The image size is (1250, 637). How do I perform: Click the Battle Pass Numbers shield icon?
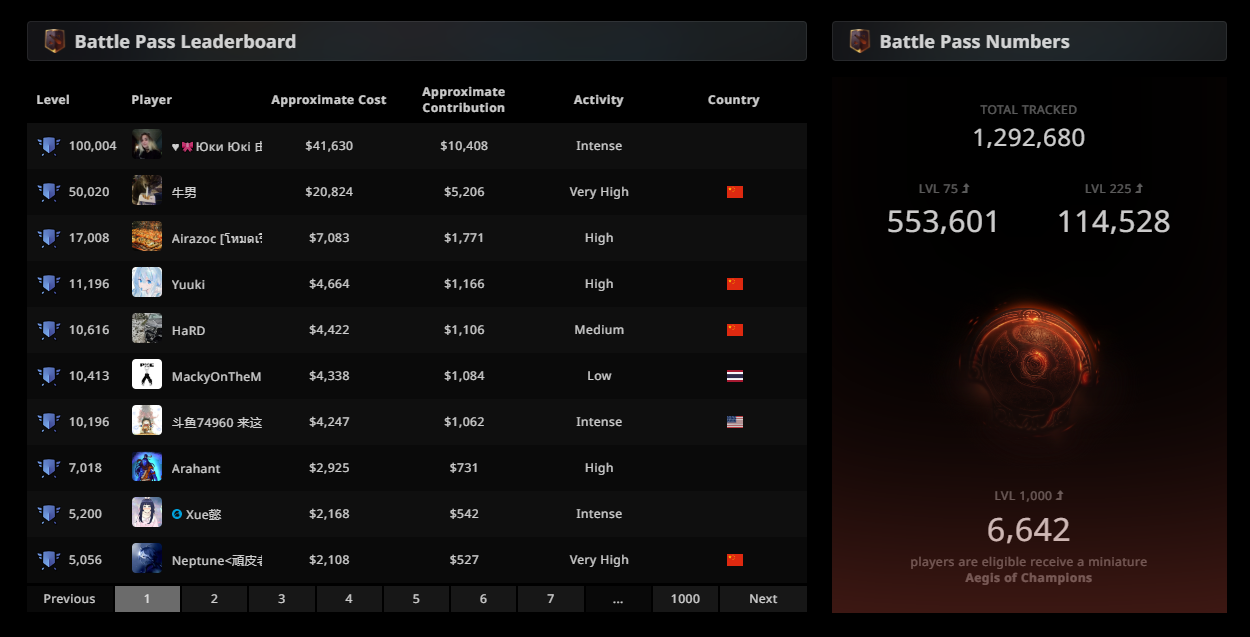click(x=859, y=42)
